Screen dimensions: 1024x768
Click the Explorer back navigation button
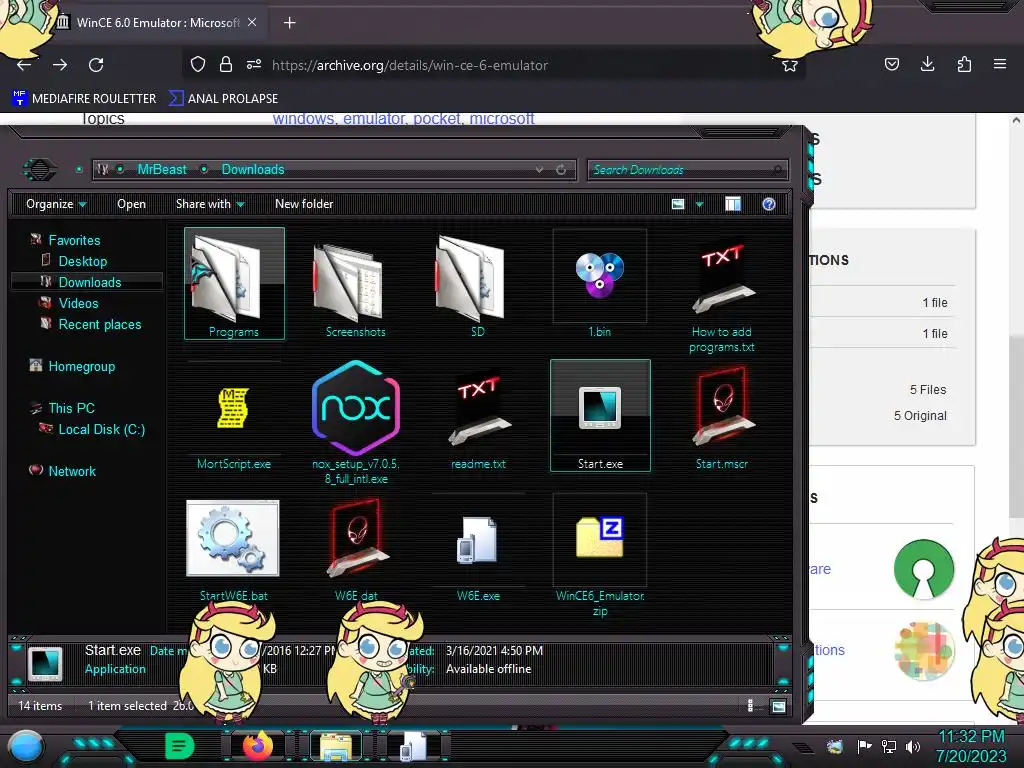[x=40, y=170]
